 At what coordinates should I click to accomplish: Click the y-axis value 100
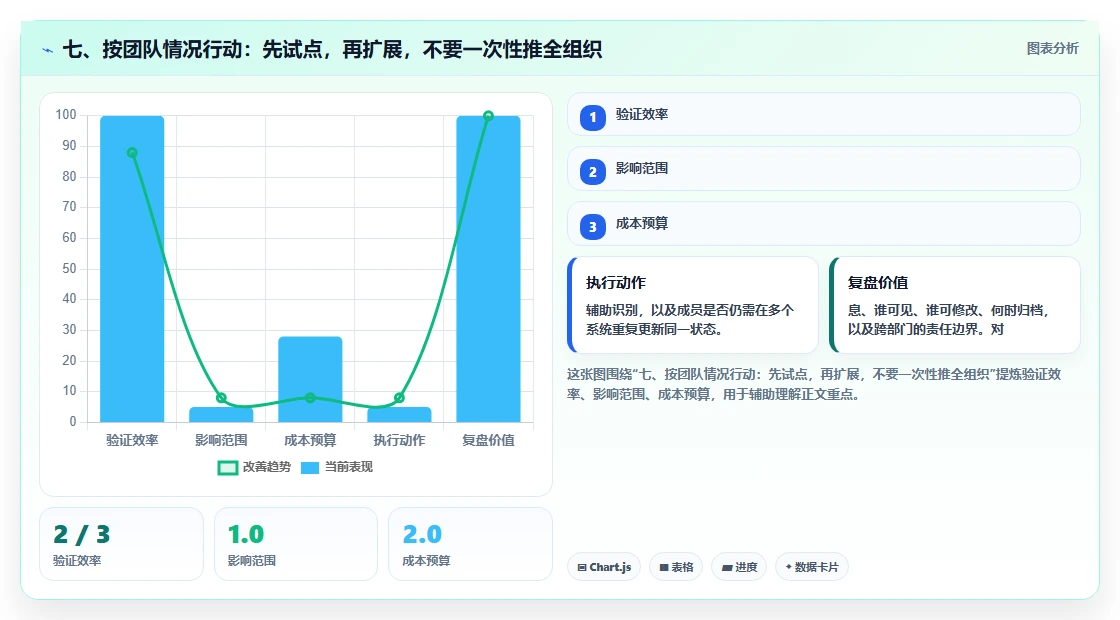point(66,115)
